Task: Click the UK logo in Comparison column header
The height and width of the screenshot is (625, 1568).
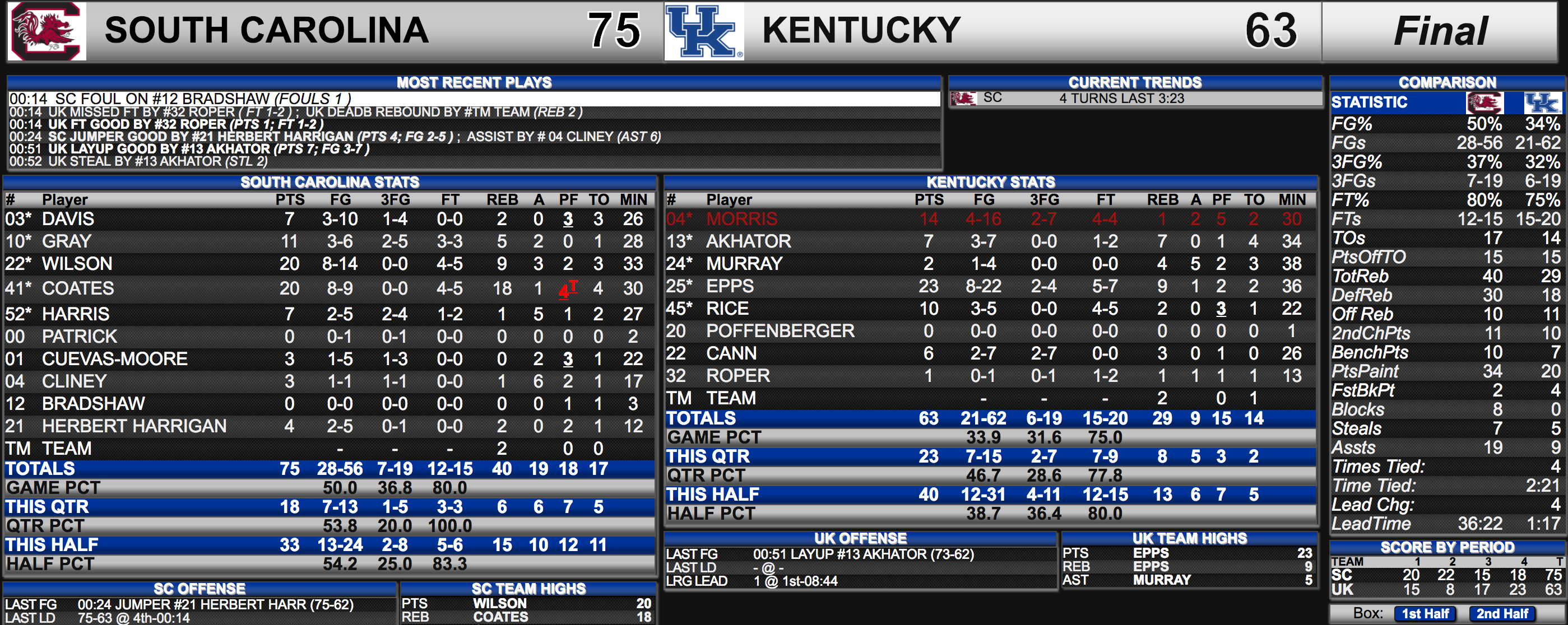Action: [x=1542, y=102]
